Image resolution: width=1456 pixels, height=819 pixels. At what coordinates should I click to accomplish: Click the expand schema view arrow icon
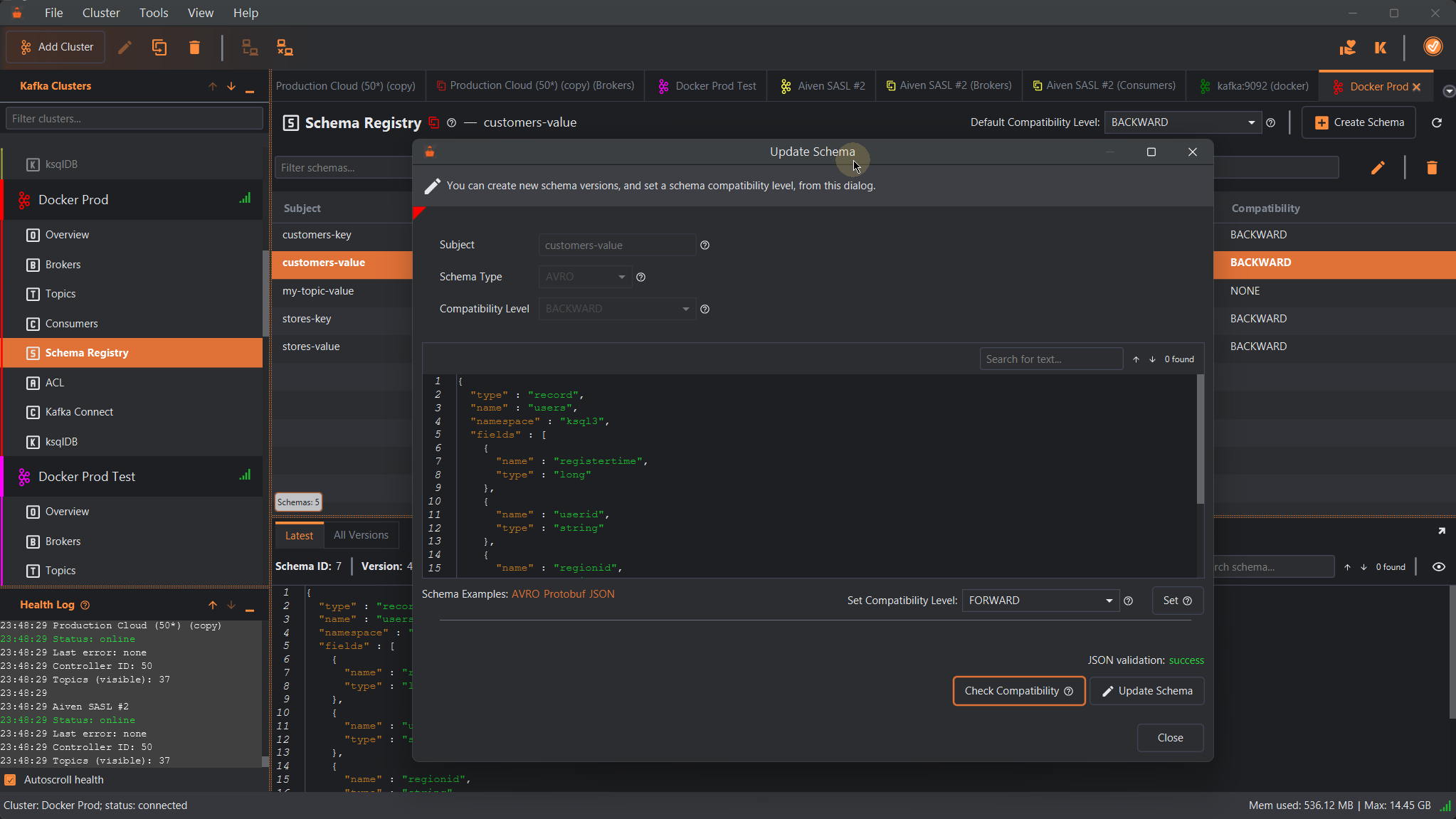pos(1441,531)
